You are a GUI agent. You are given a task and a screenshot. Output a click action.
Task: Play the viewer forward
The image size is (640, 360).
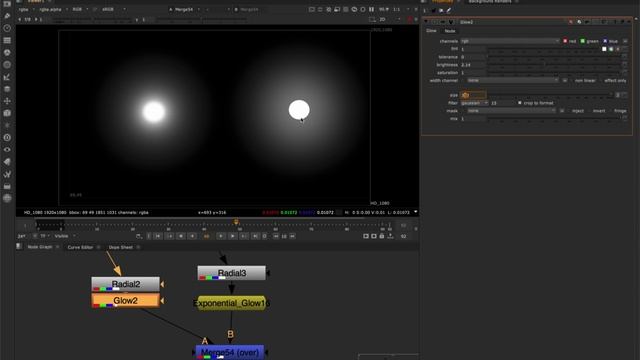[232, 236]
